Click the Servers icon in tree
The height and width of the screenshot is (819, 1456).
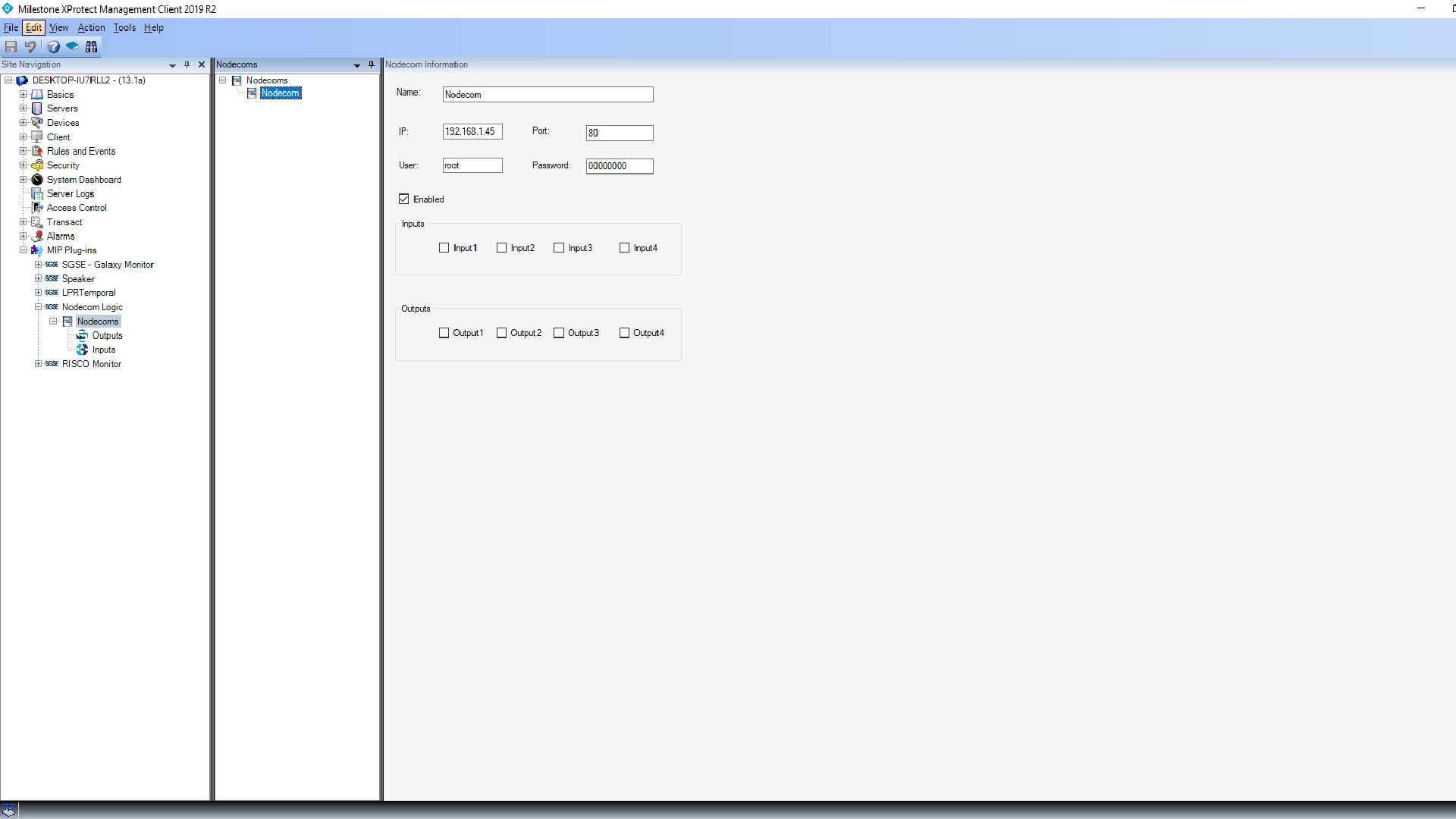point(37,108)
